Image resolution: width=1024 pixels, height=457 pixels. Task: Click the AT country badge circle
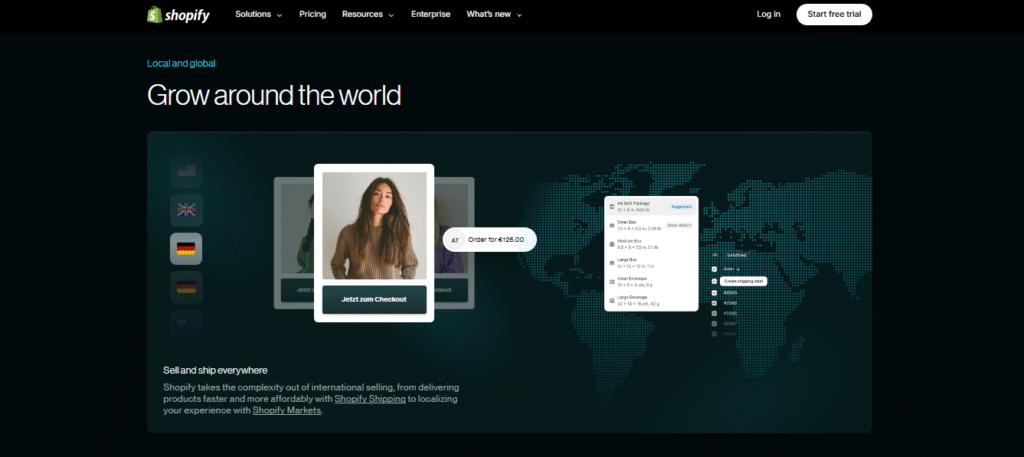coord(455,240)
